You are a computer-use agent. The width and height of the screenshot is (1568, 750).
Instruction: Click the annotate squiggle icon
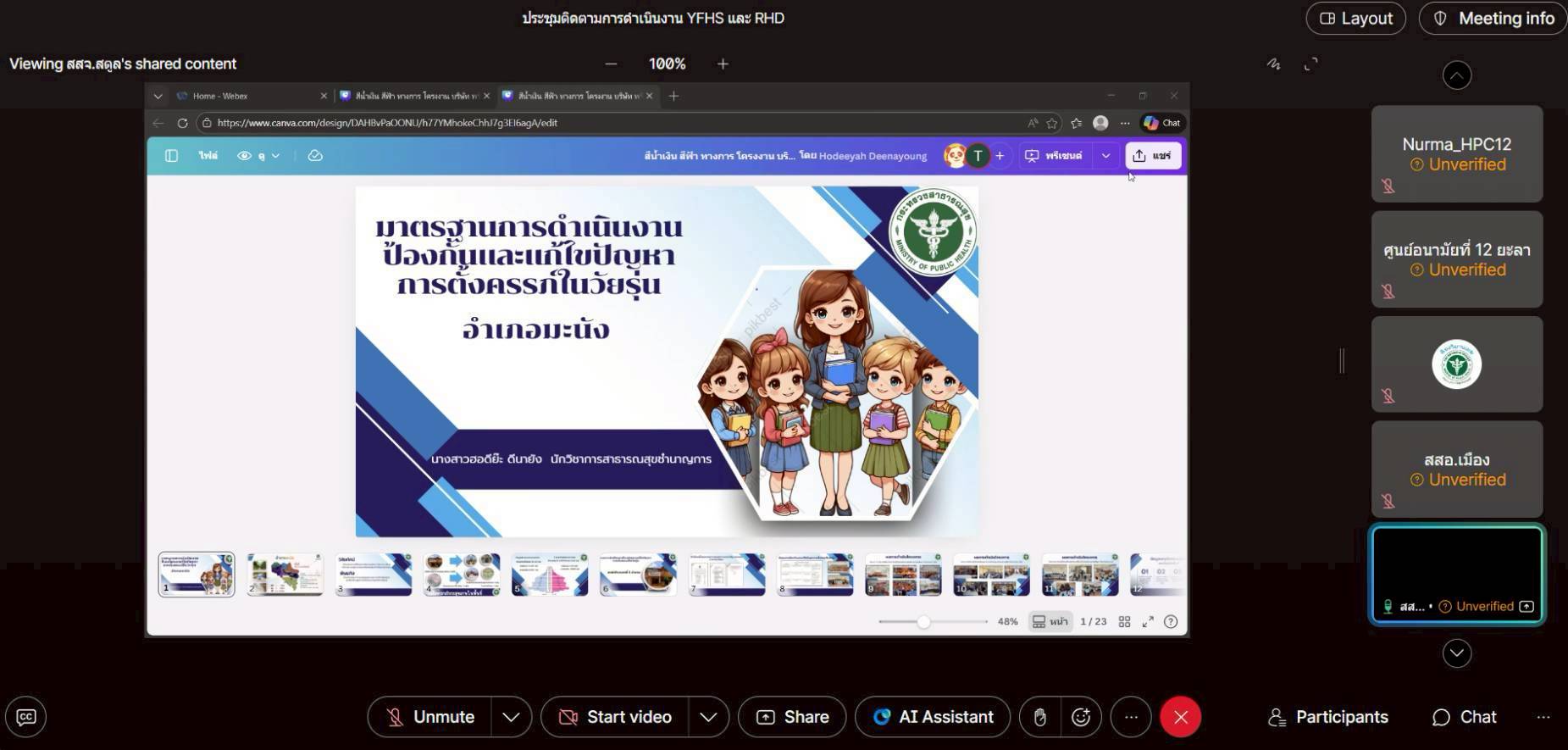pyautogui.click(x=1273, y=64)
